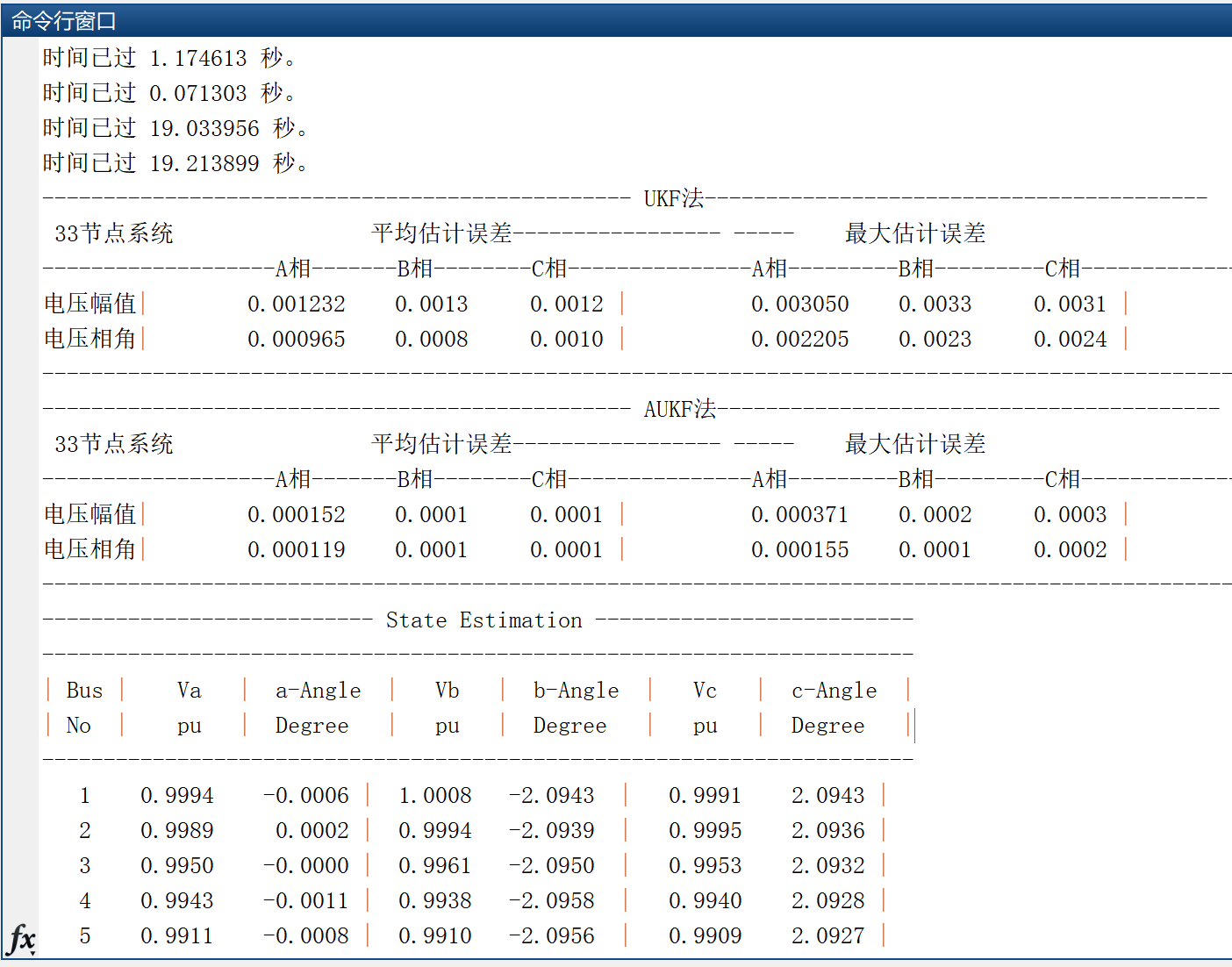Viewport: 1232px width, 967px height.
Task: Click bus 2 Va value 0.9989
Action: click(177, 831)
